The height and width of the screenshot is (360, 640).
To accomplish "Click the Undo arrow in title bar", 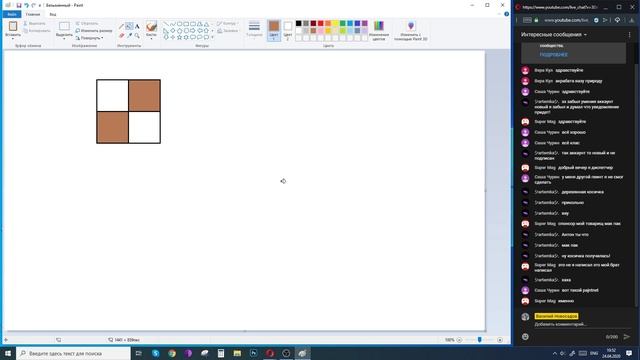I will point(27,5).
